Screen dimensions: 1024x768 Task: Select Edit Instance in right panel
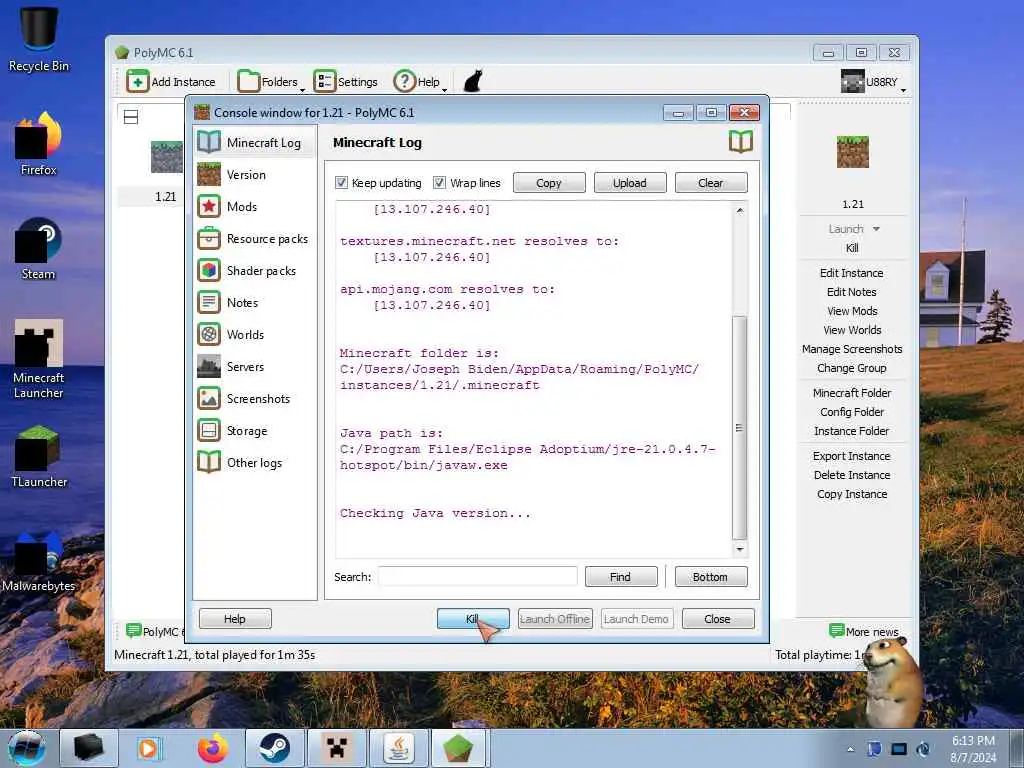852,273
